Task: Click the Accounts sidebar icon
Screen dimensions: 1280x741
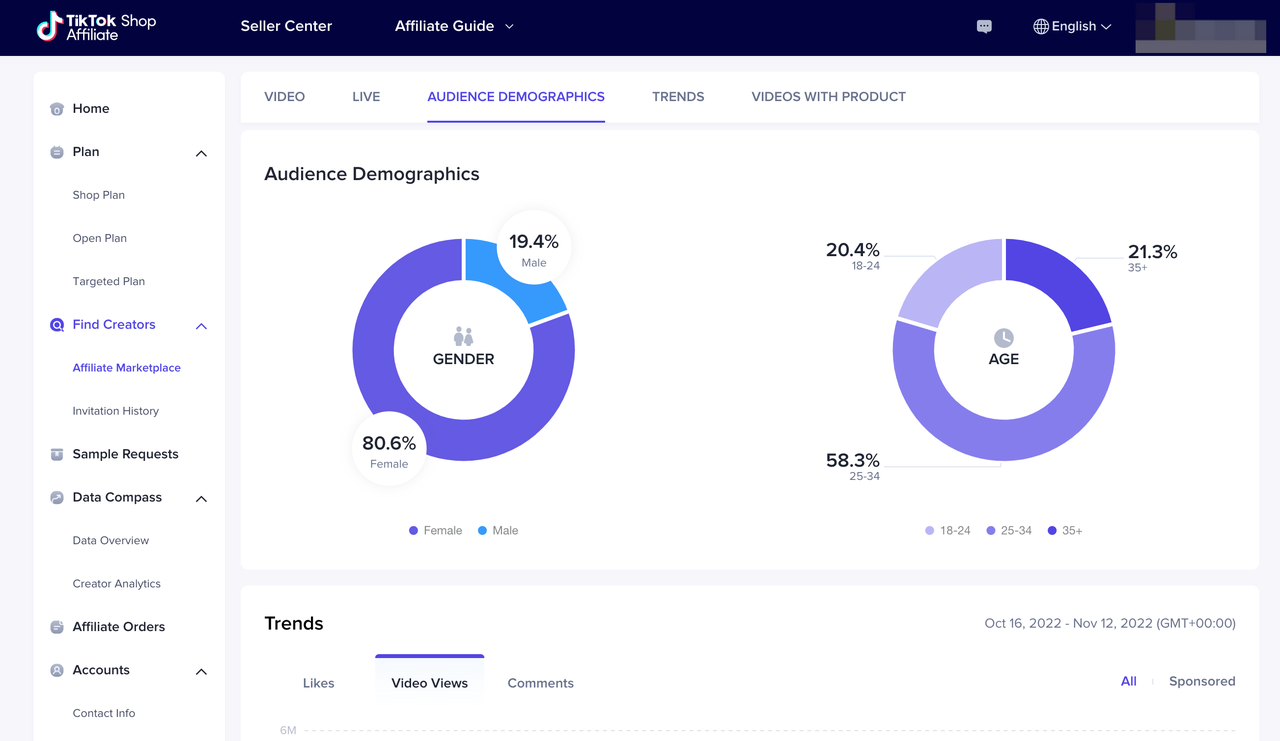Action: click(57, 671)
